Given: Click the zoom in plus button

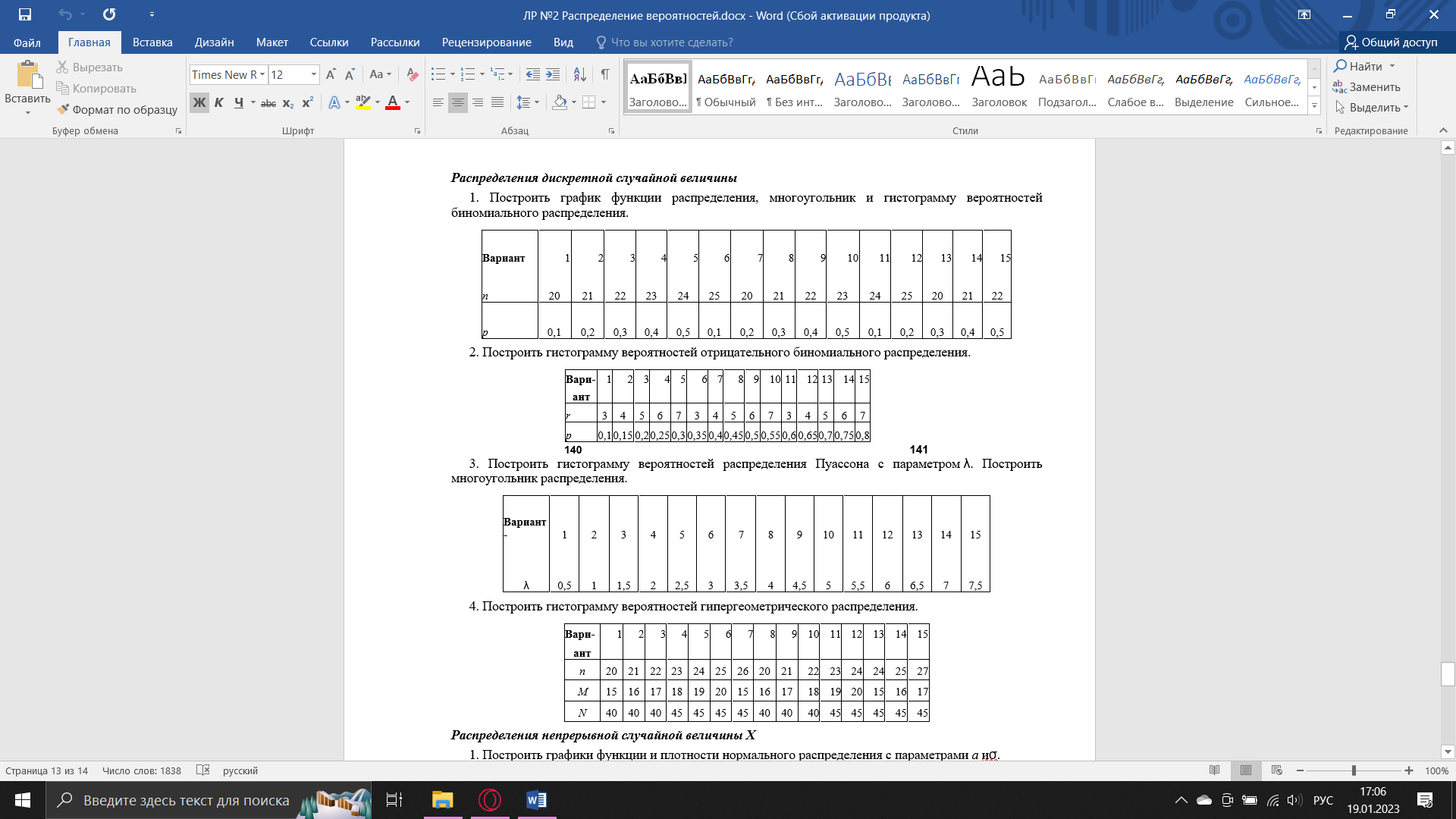Looking at the screenshot, I should (x=1409, y=770).
